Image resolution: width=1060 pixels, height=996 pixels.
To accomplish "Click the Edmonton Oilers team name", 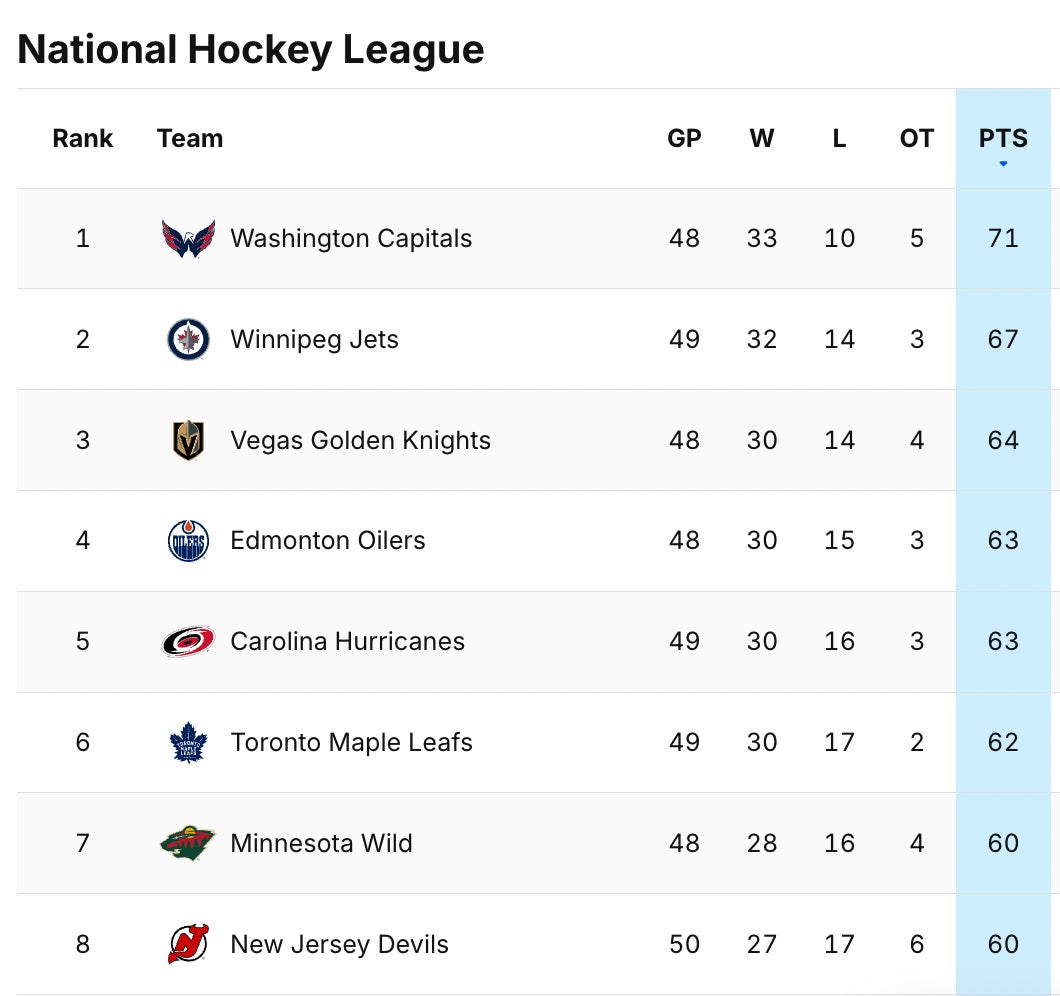I will click(x=328, y=541).
